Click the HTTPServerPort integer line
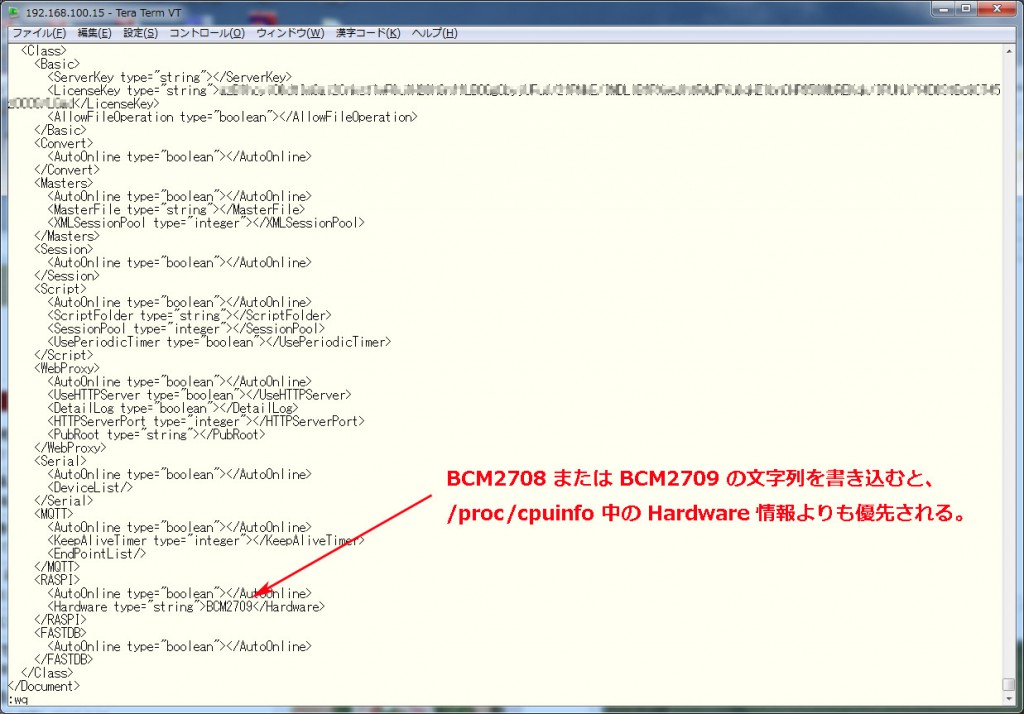 pyautogui.click(x=206, y=421)
